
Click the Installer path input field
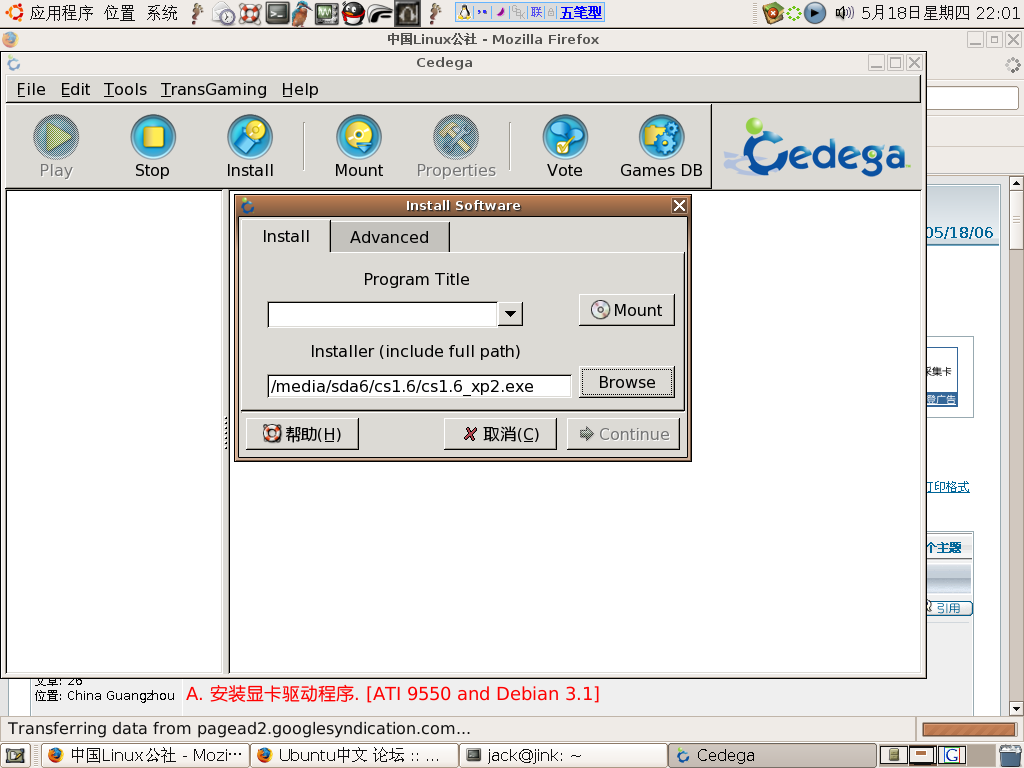[419, 386]
